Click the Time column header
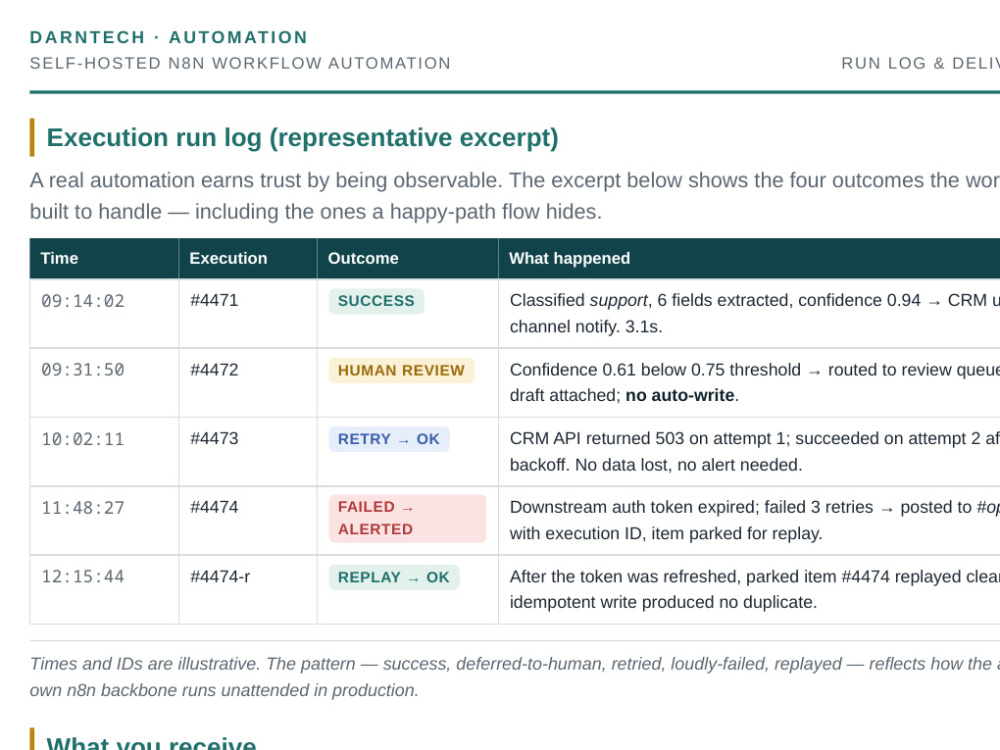1000x750 pixels. 59,258
